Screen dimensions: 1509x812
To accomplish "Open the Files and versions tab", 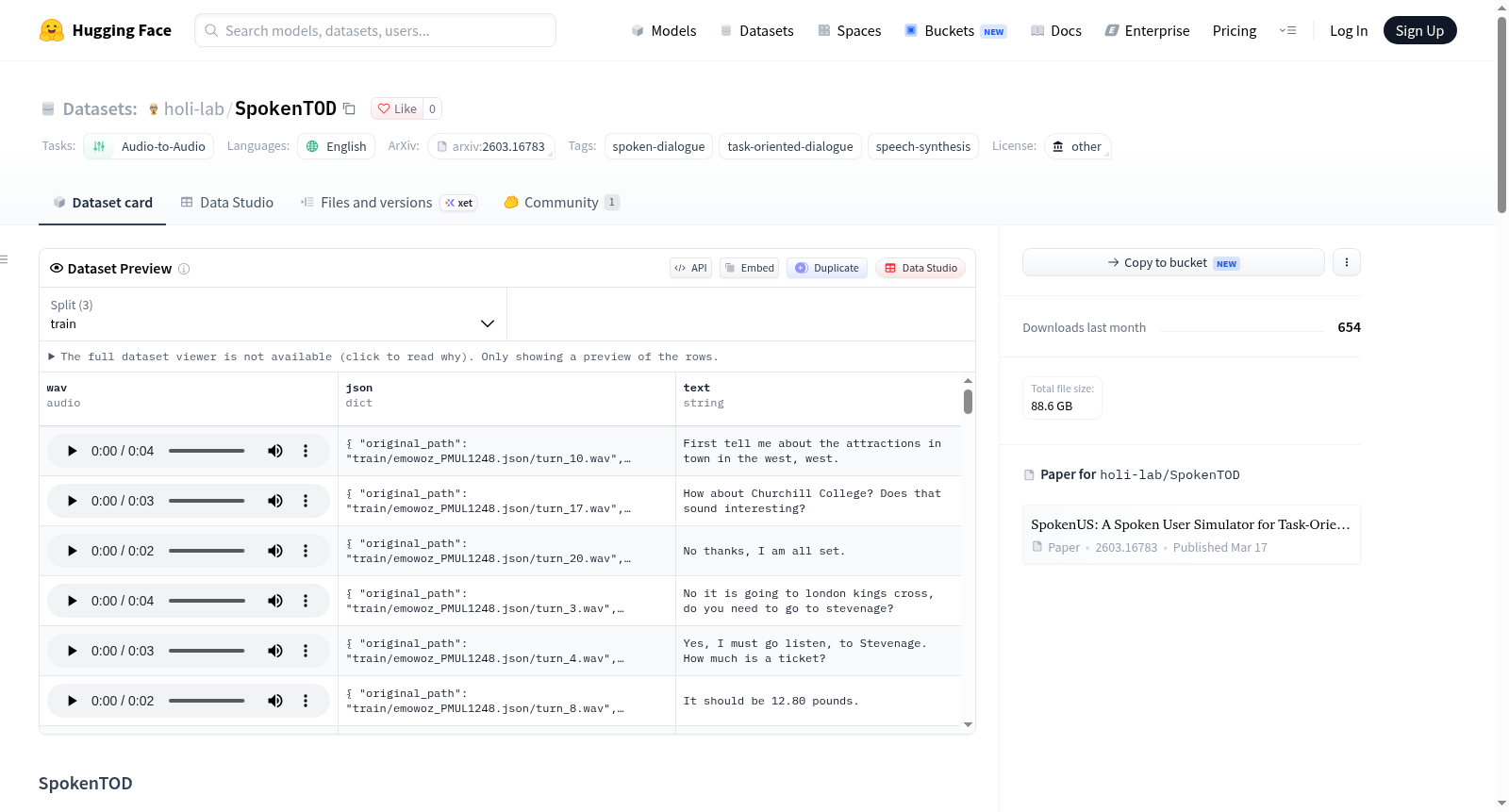I will [x=389, y=203].
